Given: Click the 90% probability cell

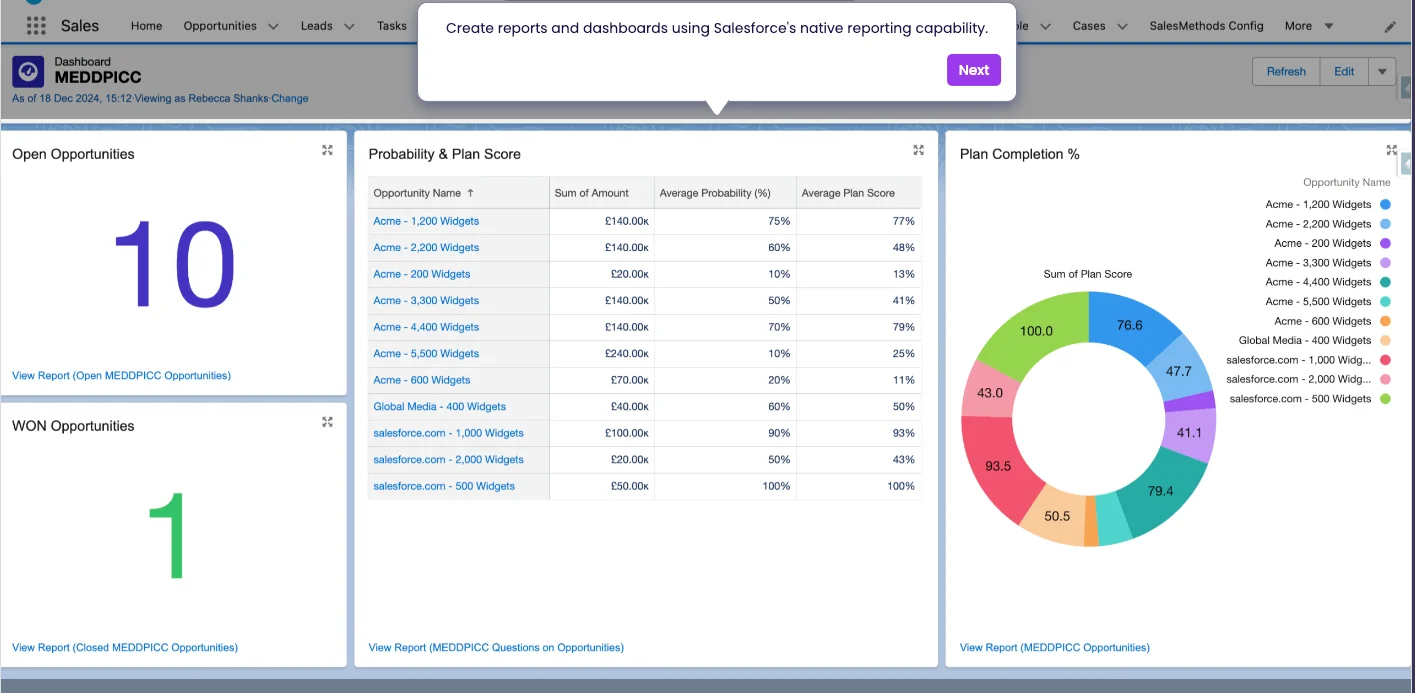Looking at the screenshot, I should click(725, 433).
